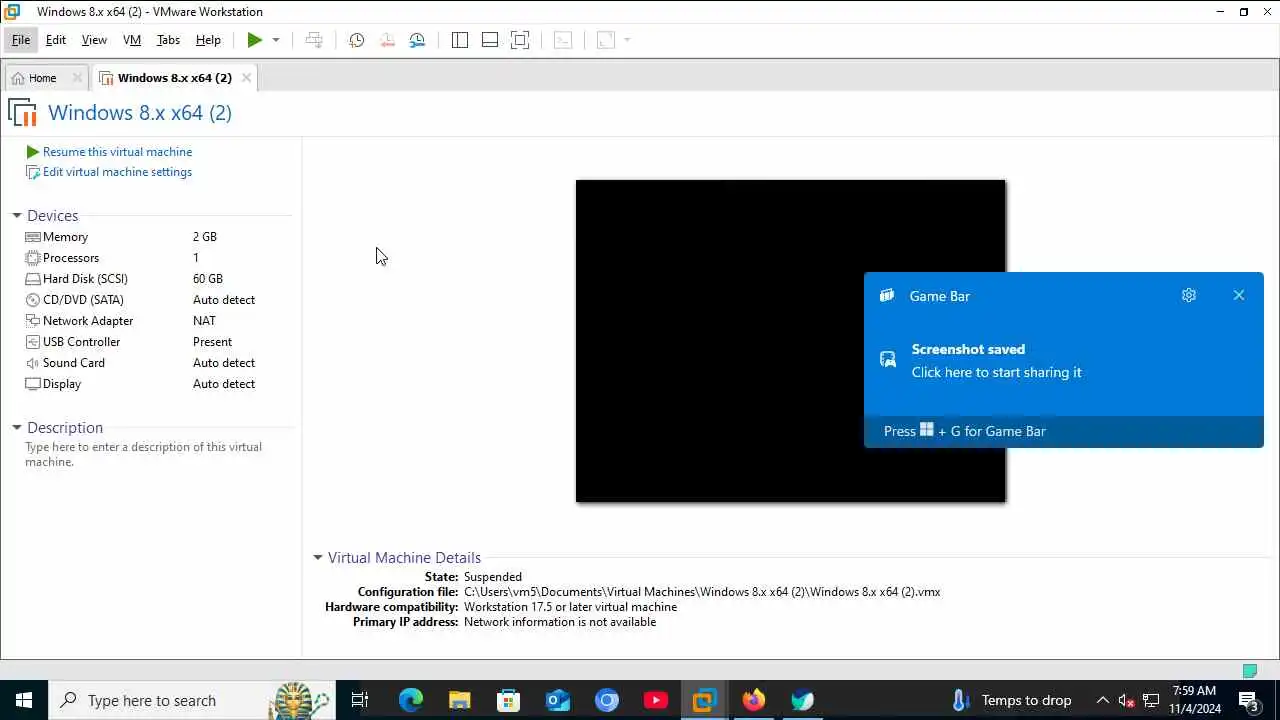Close the Windows 8.x x64 (2) tab
This screenshot has width=1280, height=720.
(x=246, y=78)
